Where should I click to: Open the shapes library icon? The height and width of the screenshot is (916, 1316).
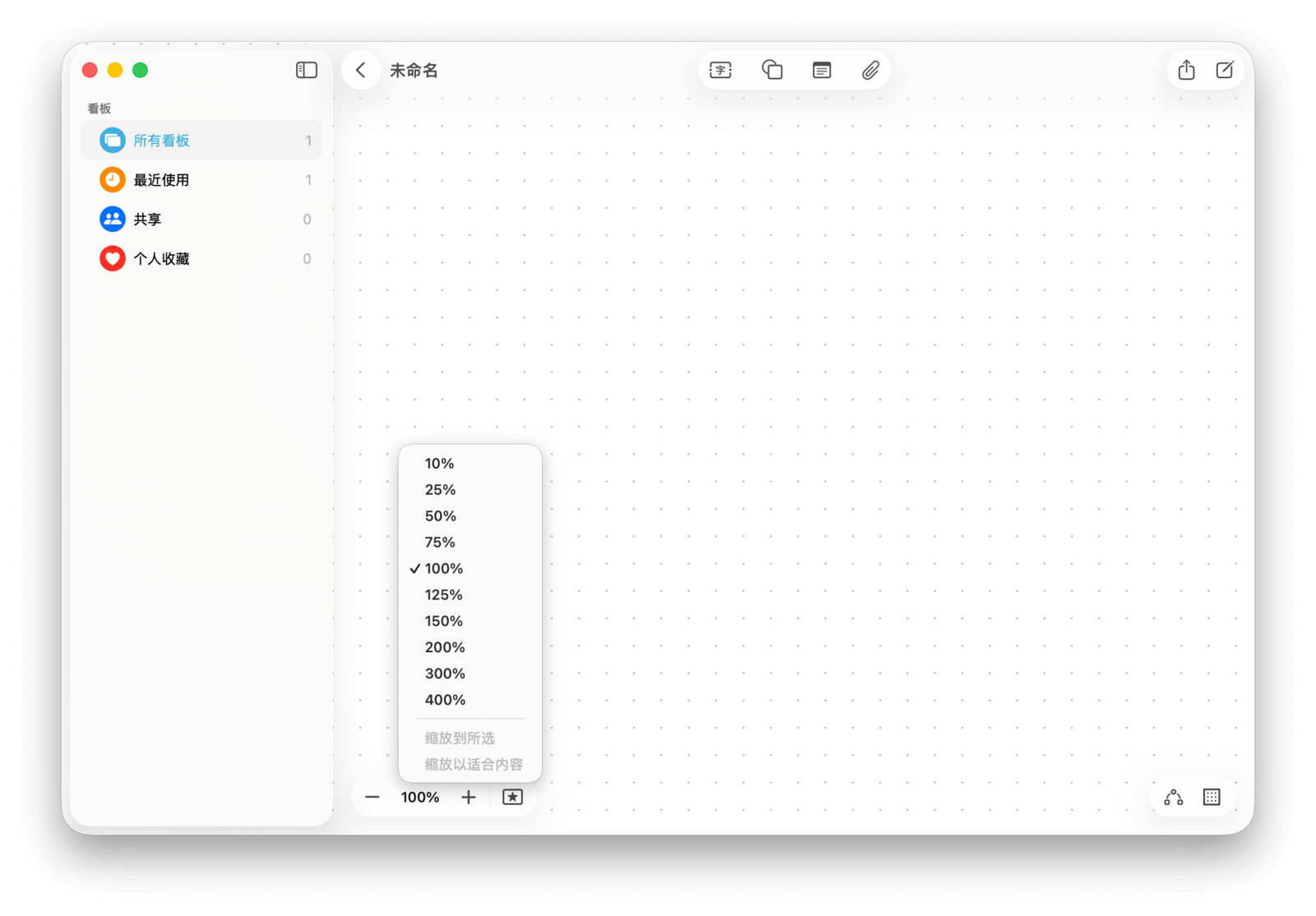coord(772,70)
